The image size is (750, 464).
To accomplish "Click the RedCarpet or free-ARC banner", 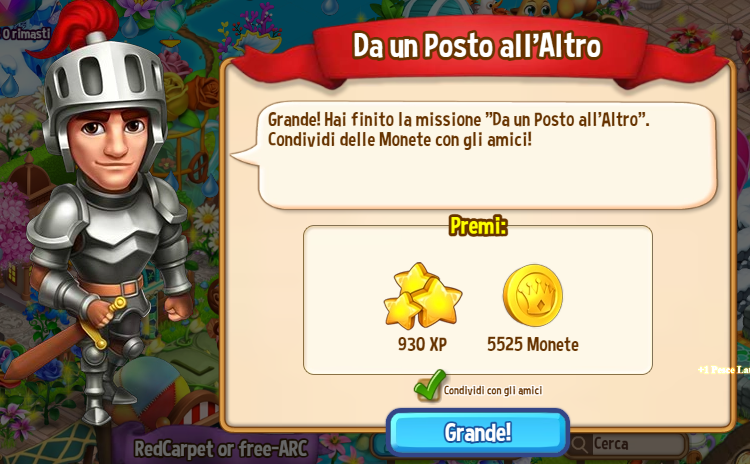I will [x=221, y=449].
